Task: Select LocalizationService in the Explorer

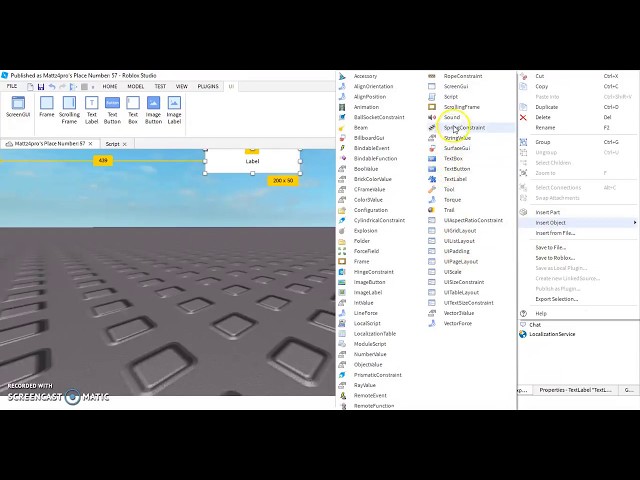Action: coord(552,334)
